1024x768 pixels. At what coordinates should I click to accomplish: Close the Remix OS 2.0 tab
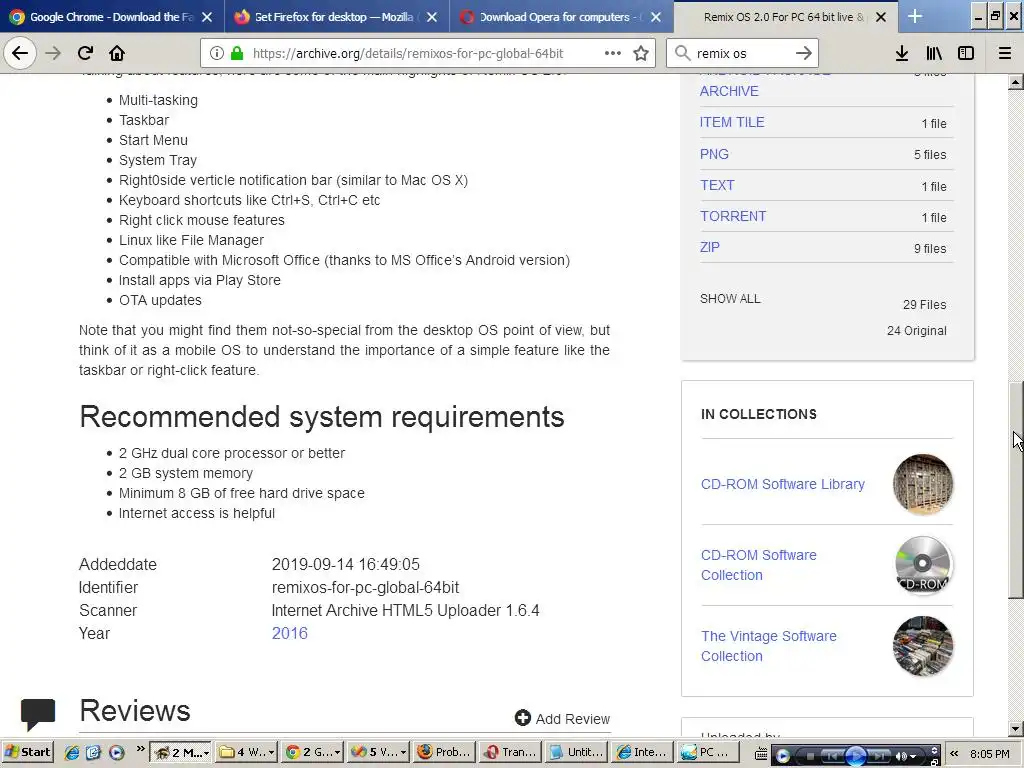click(x=881, y=17)
